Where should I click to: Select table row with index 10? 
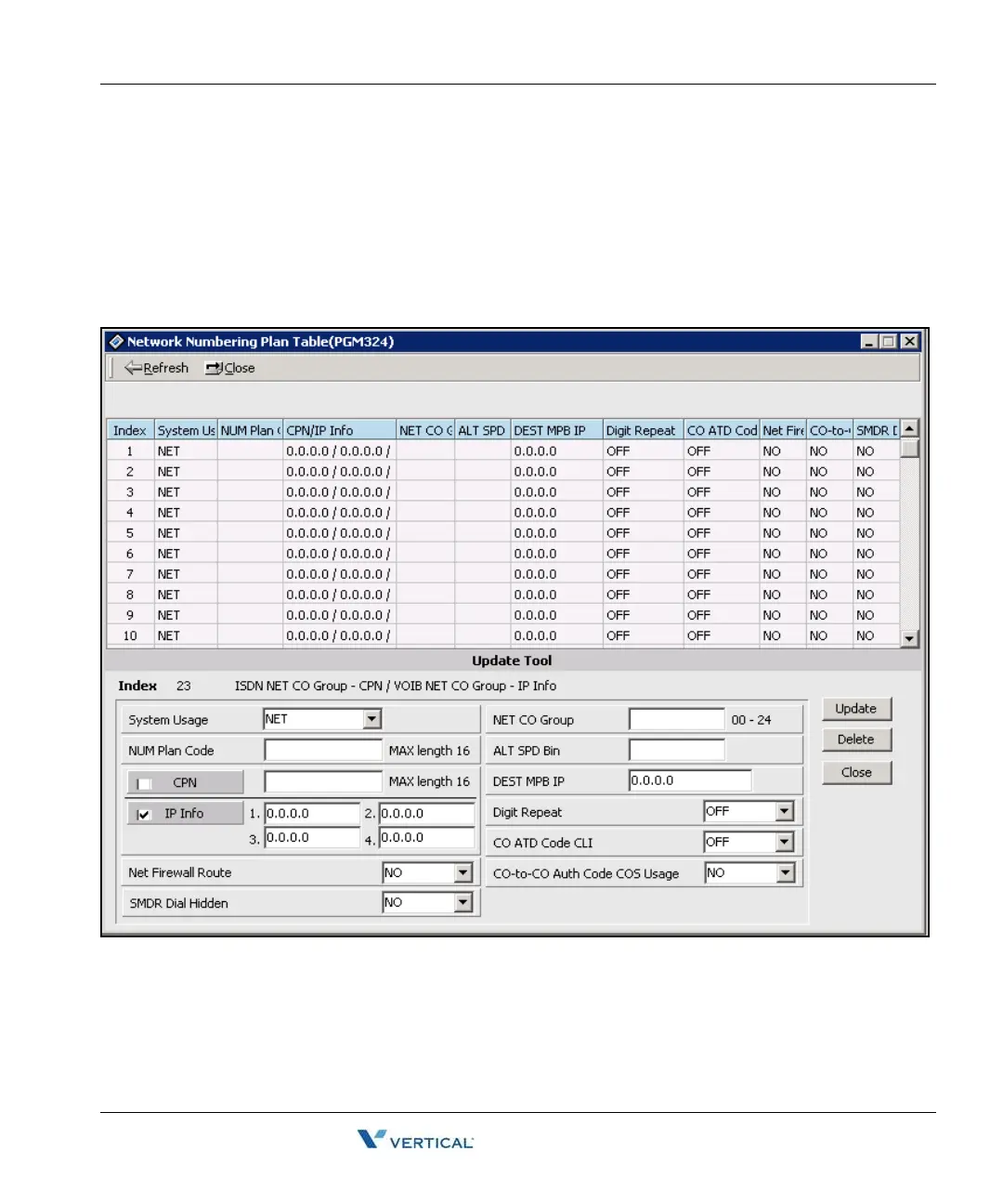click(x=503, y=635)
